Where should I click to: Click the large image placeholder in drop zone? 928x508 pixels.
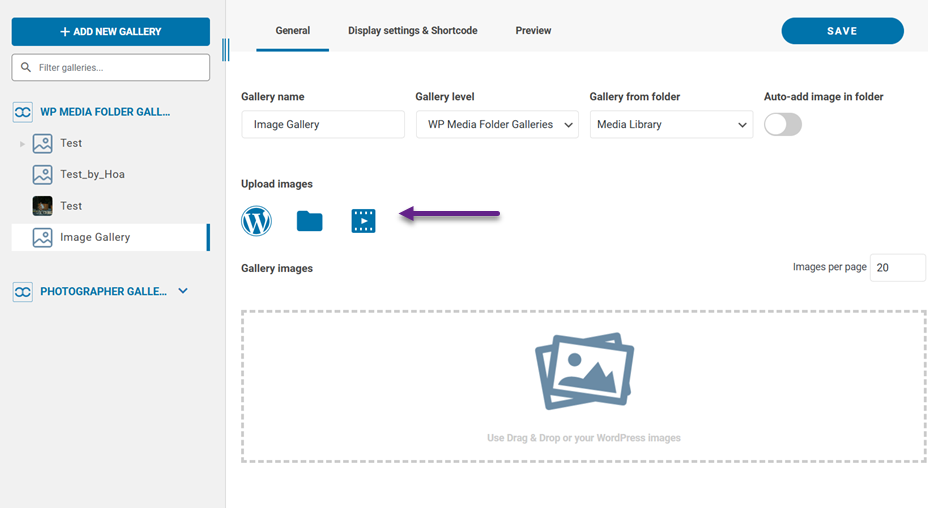click(584, 372)
